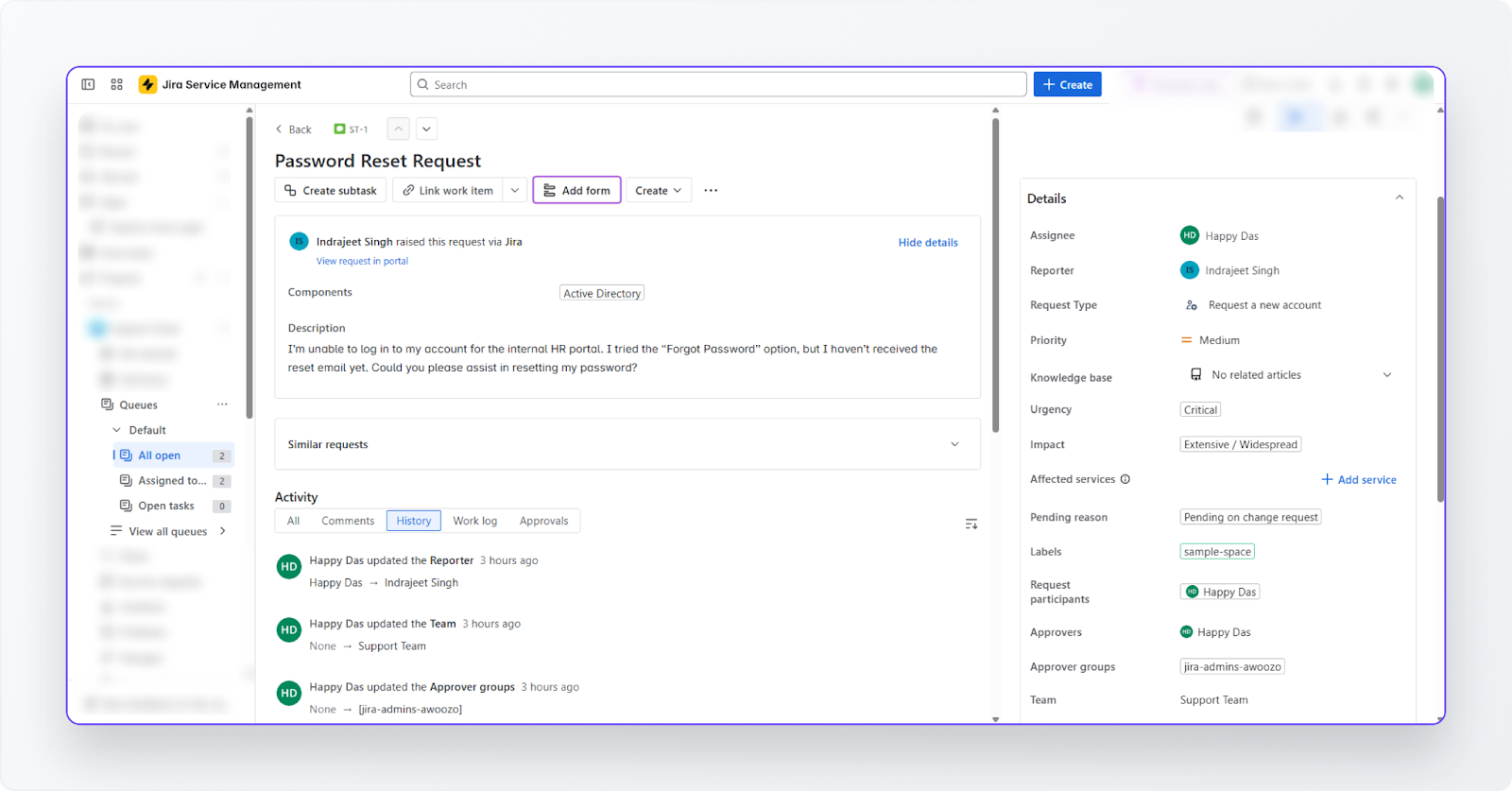1512x791 pixels.
Task: Click the sample-space label
Action: click(1217, 552)
